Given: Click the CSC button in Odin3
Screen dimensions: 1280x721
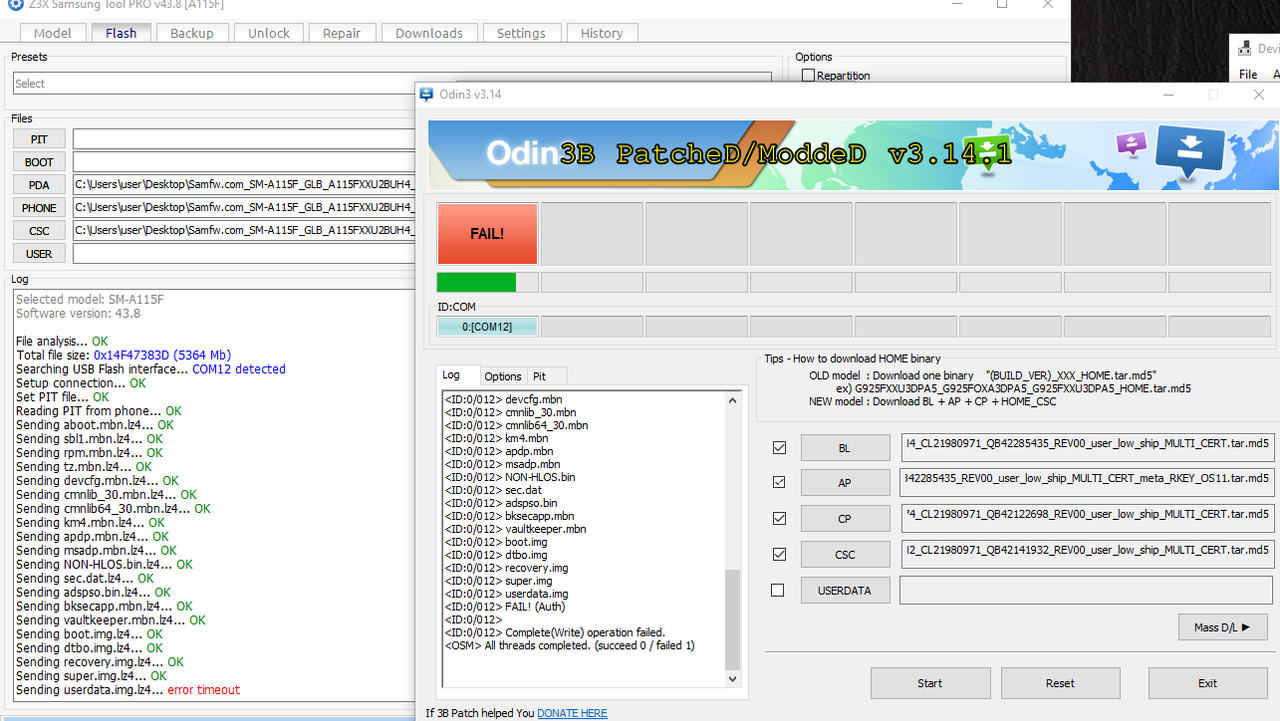Looking at the screenshot, I should [x=845, y=555].
